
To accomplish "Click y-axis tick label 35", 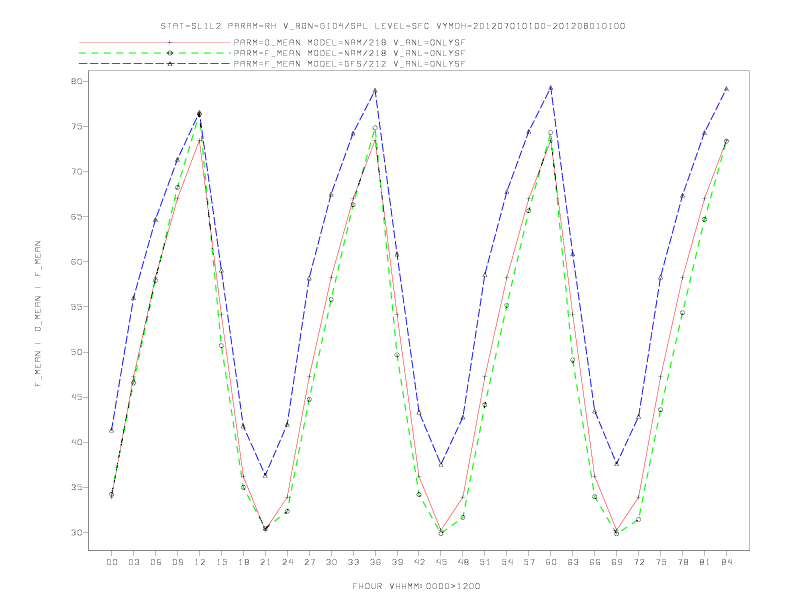I will [76, 487].
